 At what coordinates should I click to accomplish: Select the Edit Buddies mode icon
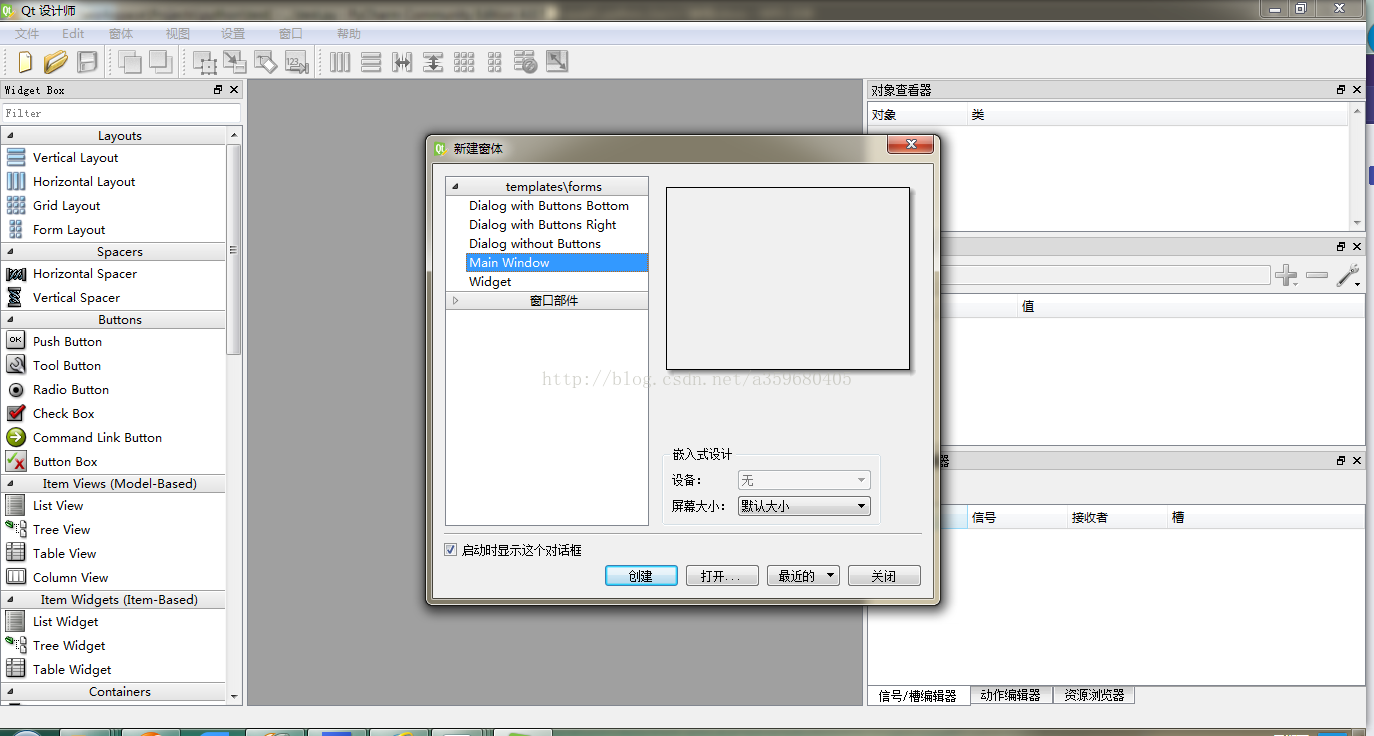click(x=266, y=62)
